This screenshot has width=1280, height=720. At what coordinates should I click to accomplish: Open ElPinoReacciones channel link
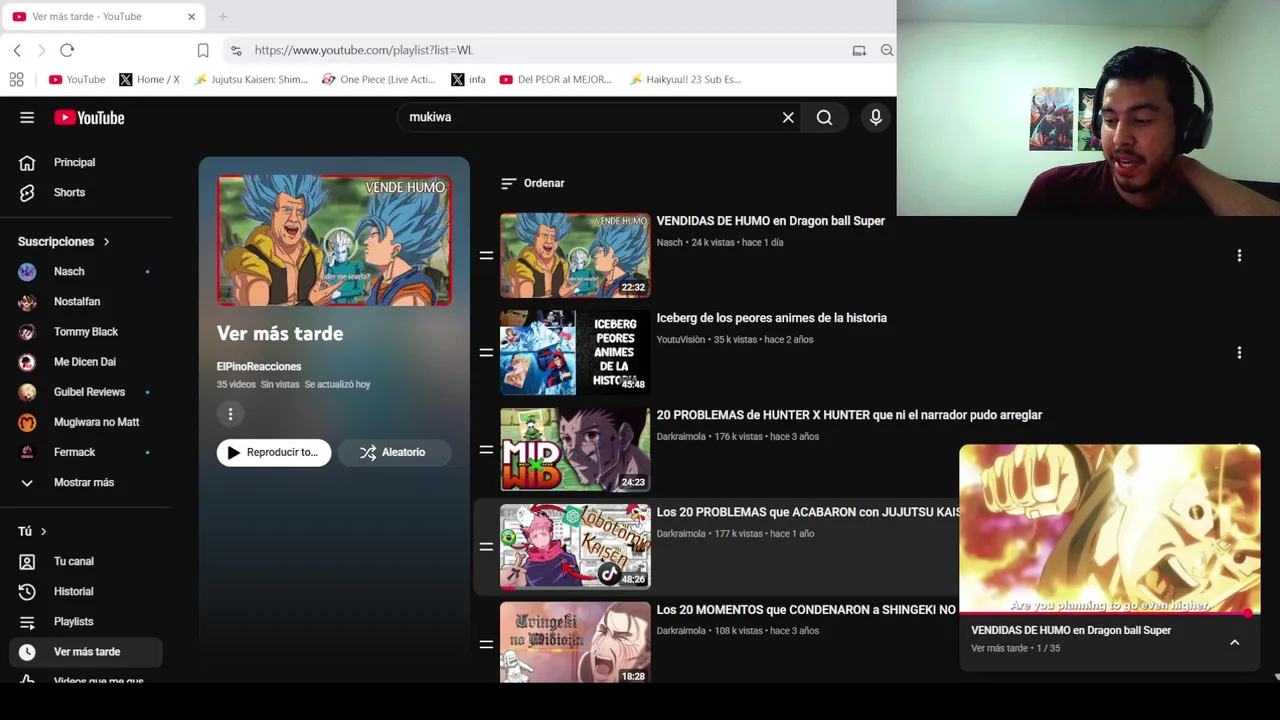259,366
